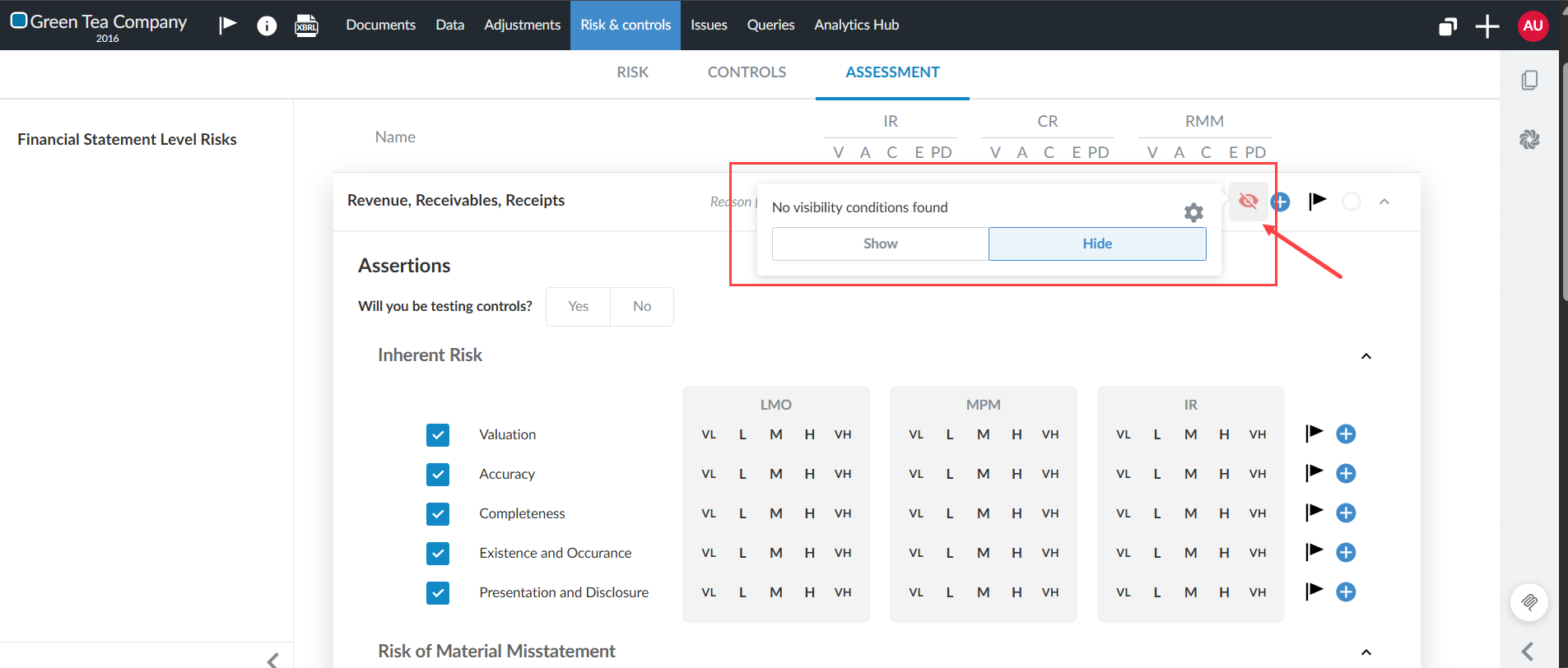Viewport: 1568px width, 668px height.
Task: Open the Queries menu
Action: coord(770,25)
